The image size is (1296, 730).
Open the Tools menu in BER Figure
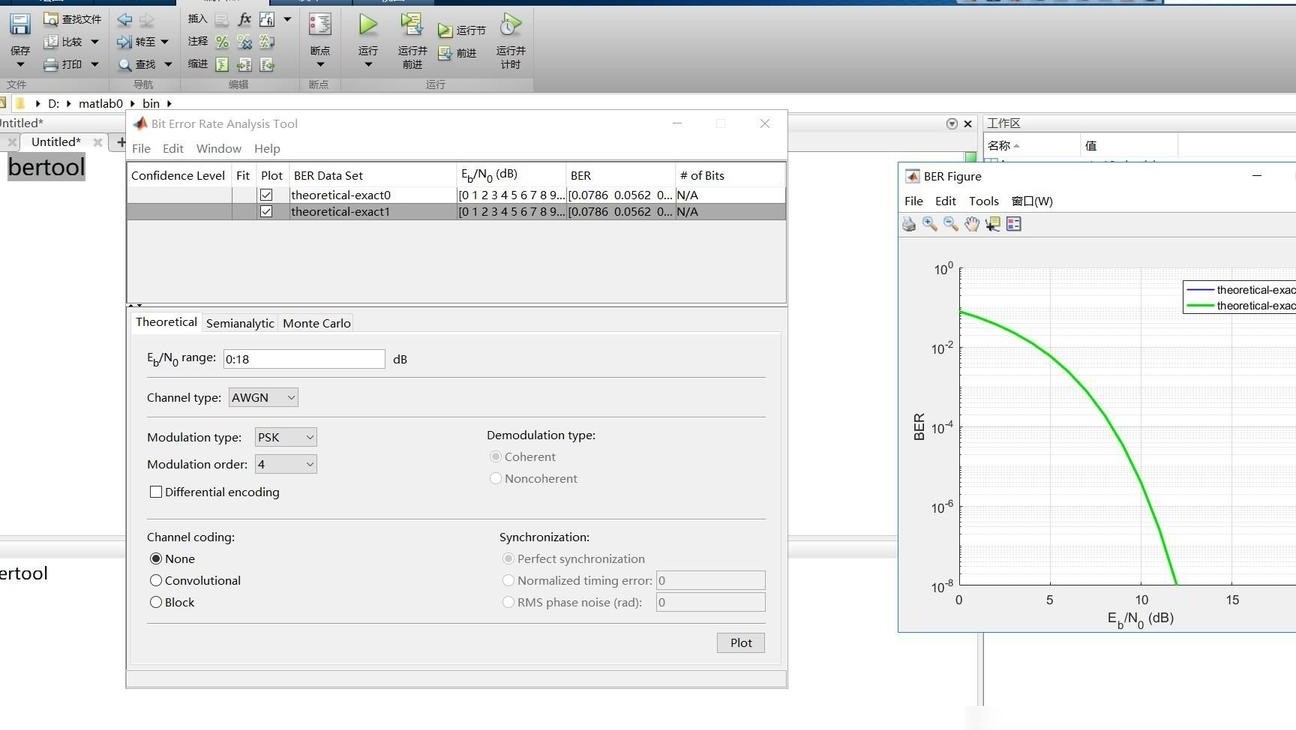[984, 201]
